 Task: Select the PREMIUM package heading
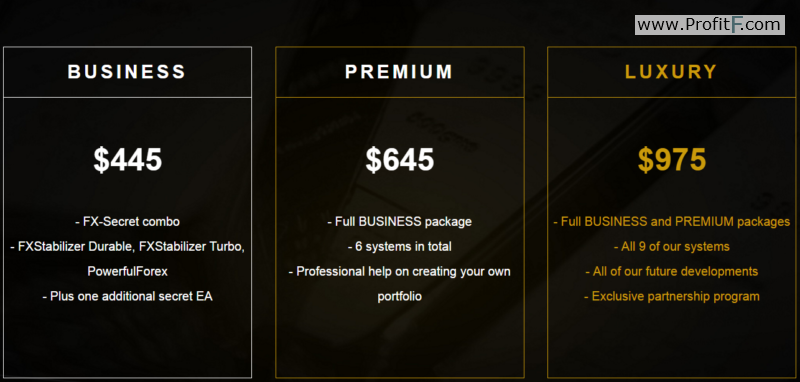399,72
